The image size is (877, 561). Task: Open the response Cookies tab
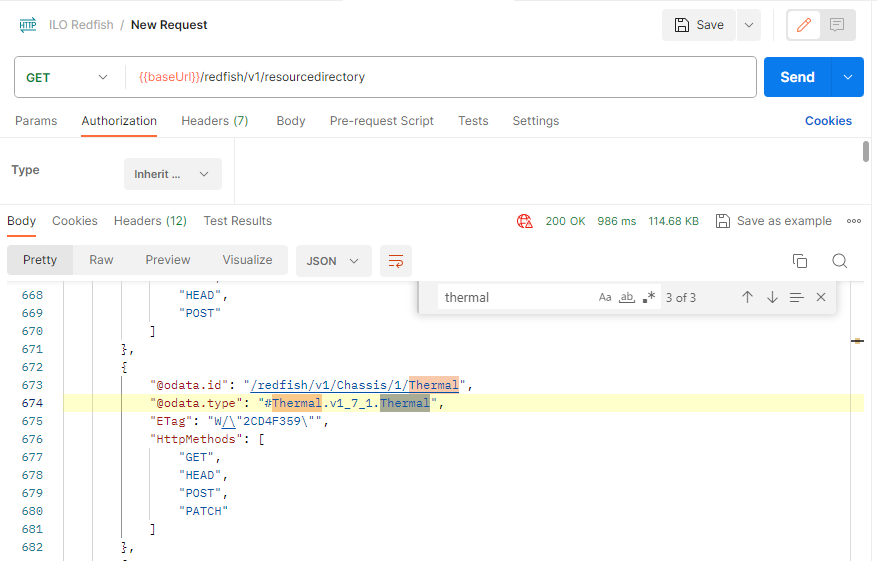(75, 221)
